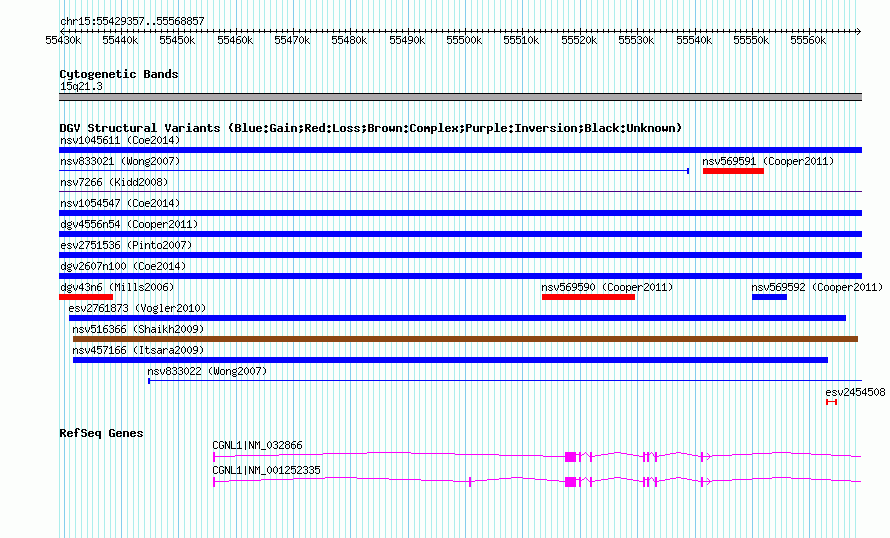
Task: Select the extra exon tick of CGNL1|NM_001252335
Action: click(470, 482)
